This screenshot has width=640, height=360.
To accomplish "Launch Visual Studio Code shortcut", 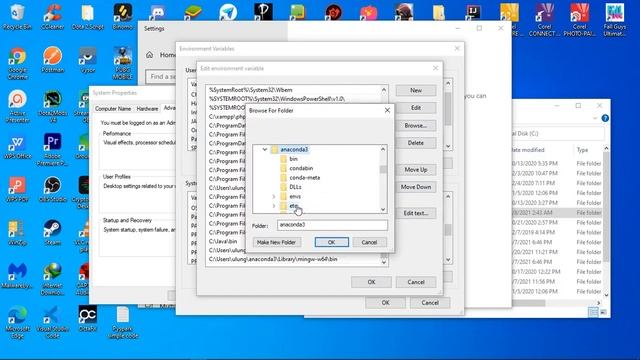I will click(x=53, y=323).
